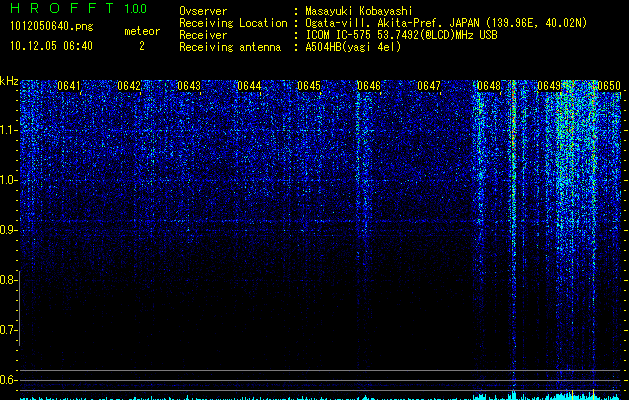Click the 0.6 frequency axis label

point(8,380)
